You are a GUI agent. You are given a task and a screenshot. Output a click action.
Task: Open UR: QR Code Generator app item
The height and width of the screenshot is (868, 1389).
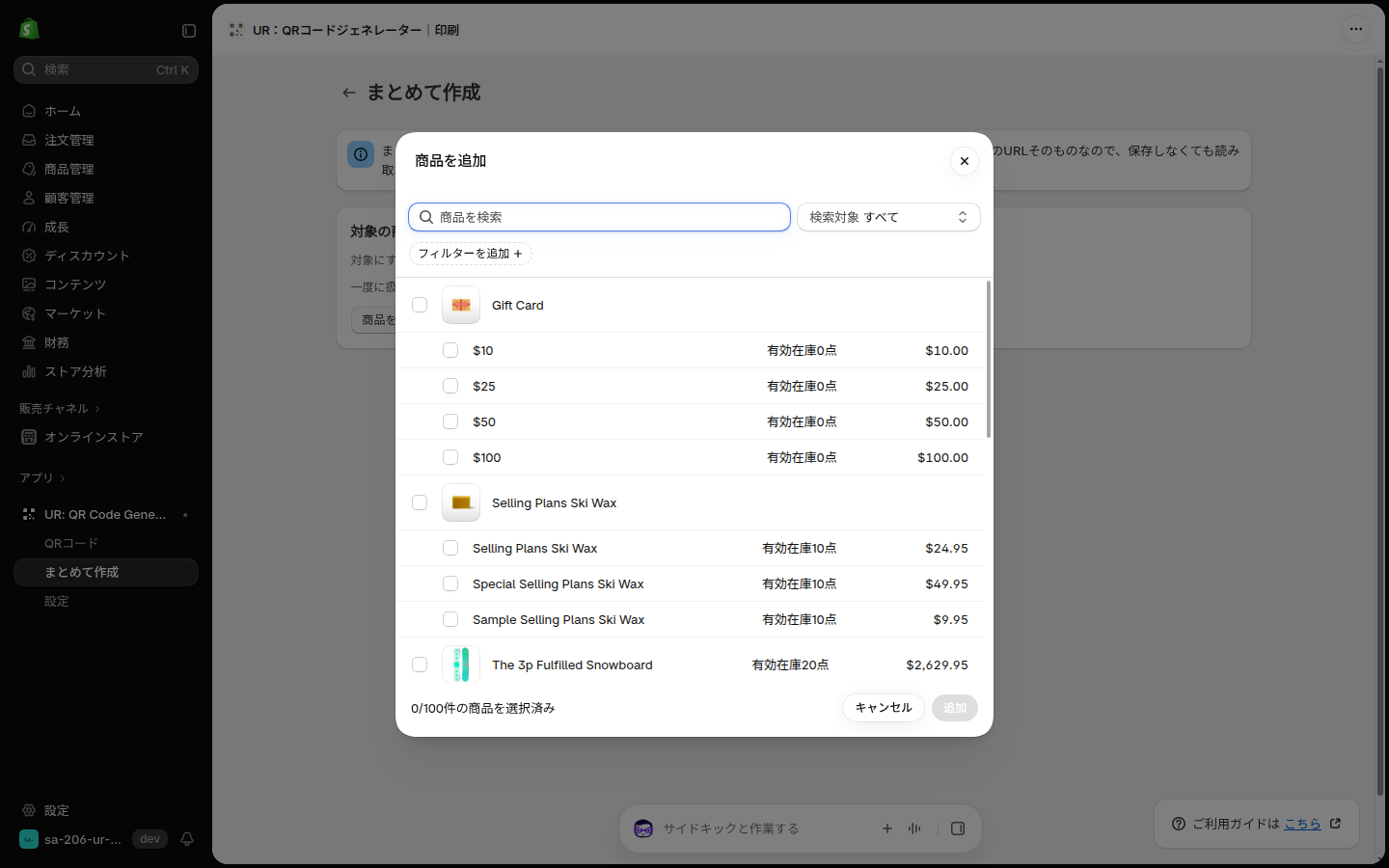pos(106,514)
